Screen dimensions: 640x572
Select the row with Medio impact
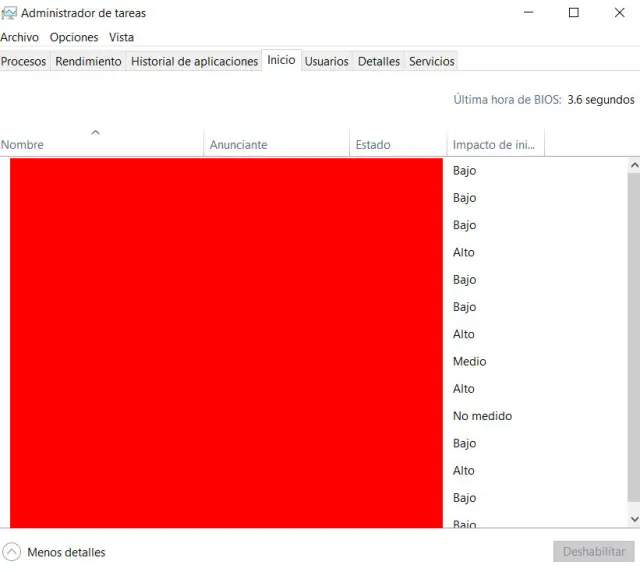pos(469,361)
